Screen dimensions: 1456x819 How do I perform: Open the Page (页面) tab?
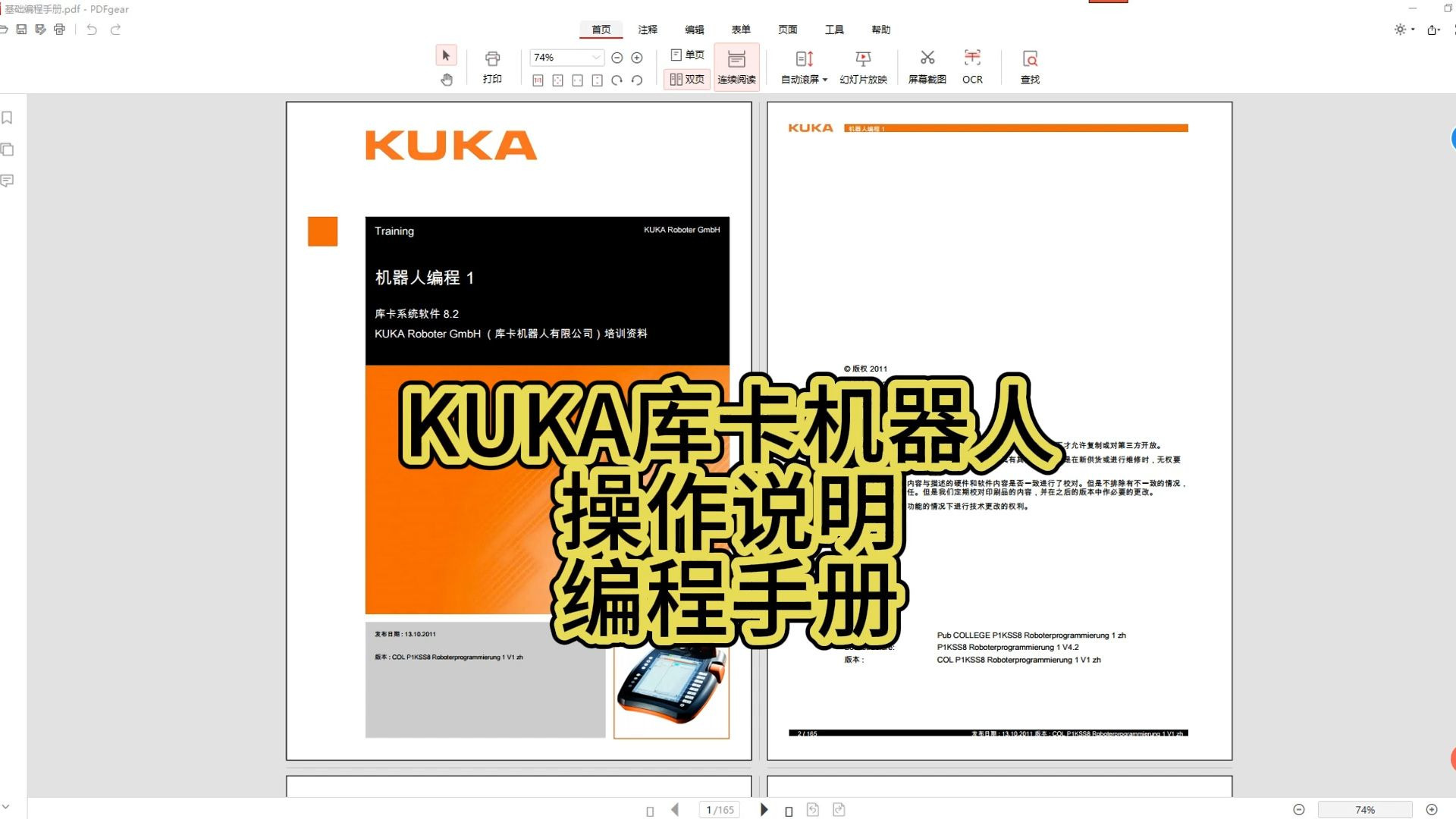pos(788,30)
